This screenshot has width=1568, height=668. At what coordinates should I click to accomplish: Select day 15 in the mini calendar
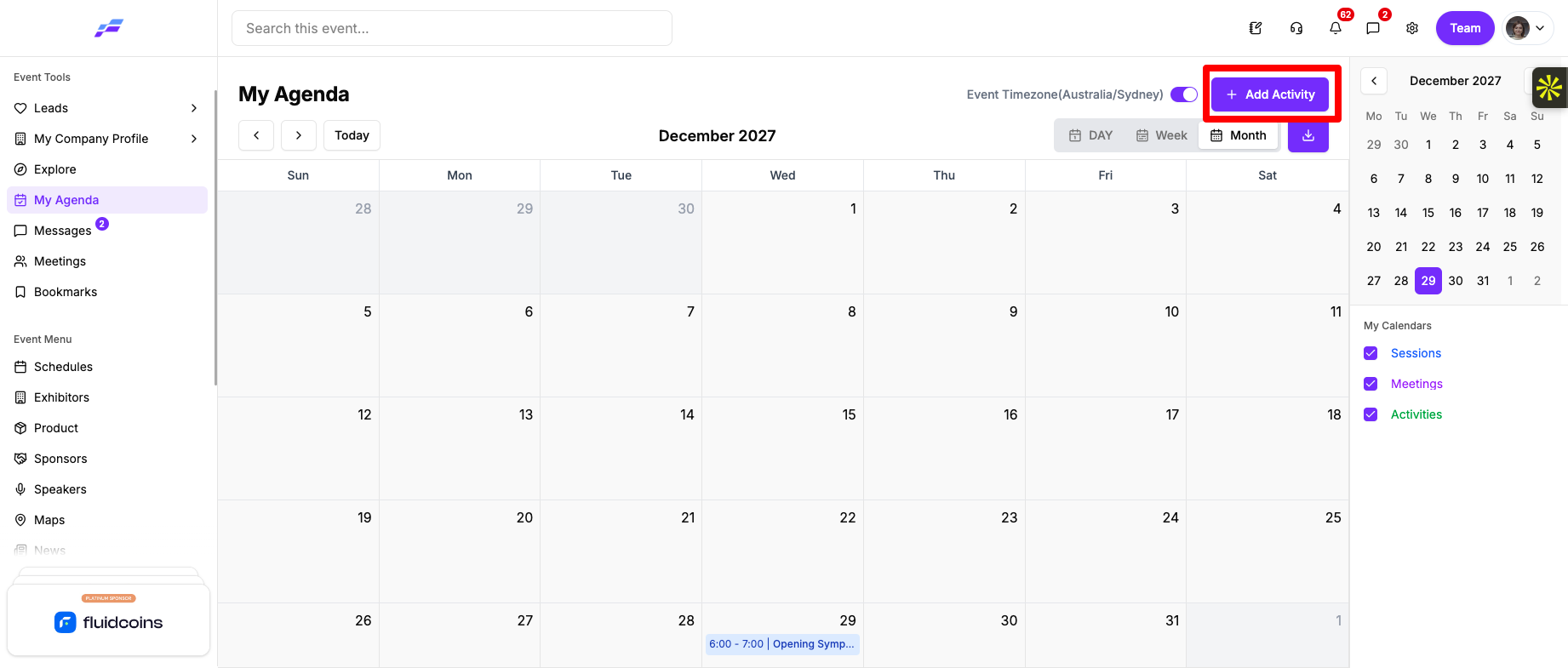pyautogui.click(x=1428, y=213)
